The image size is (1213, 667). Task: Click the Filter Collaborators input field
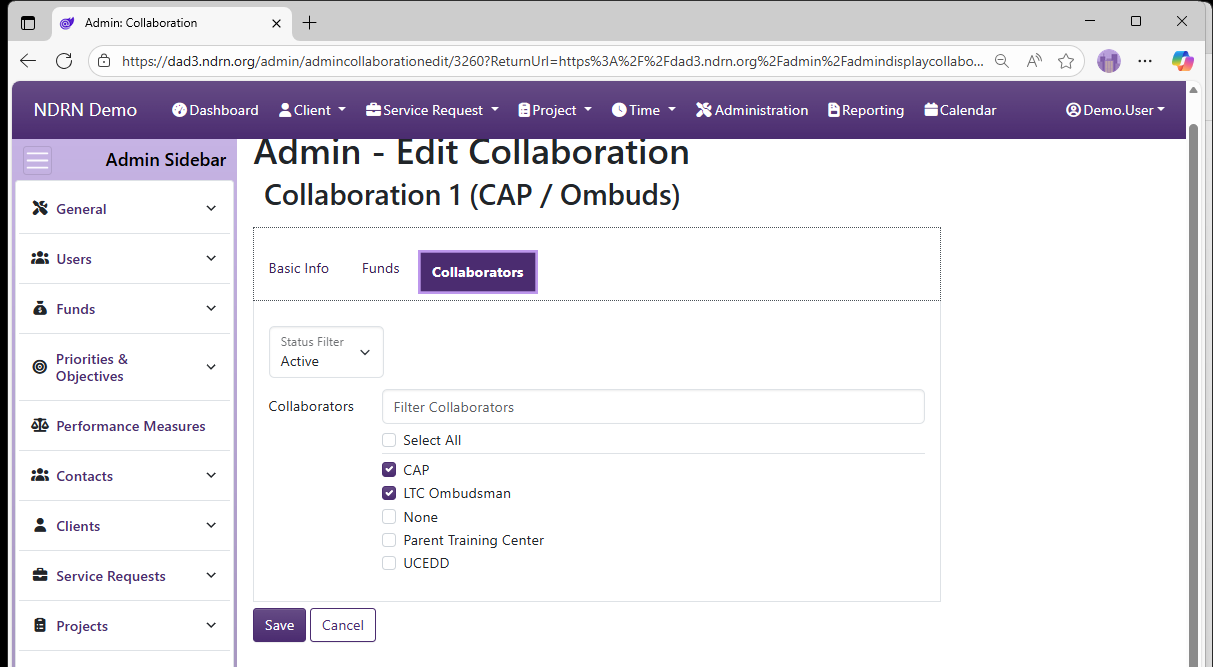[653, 407]
